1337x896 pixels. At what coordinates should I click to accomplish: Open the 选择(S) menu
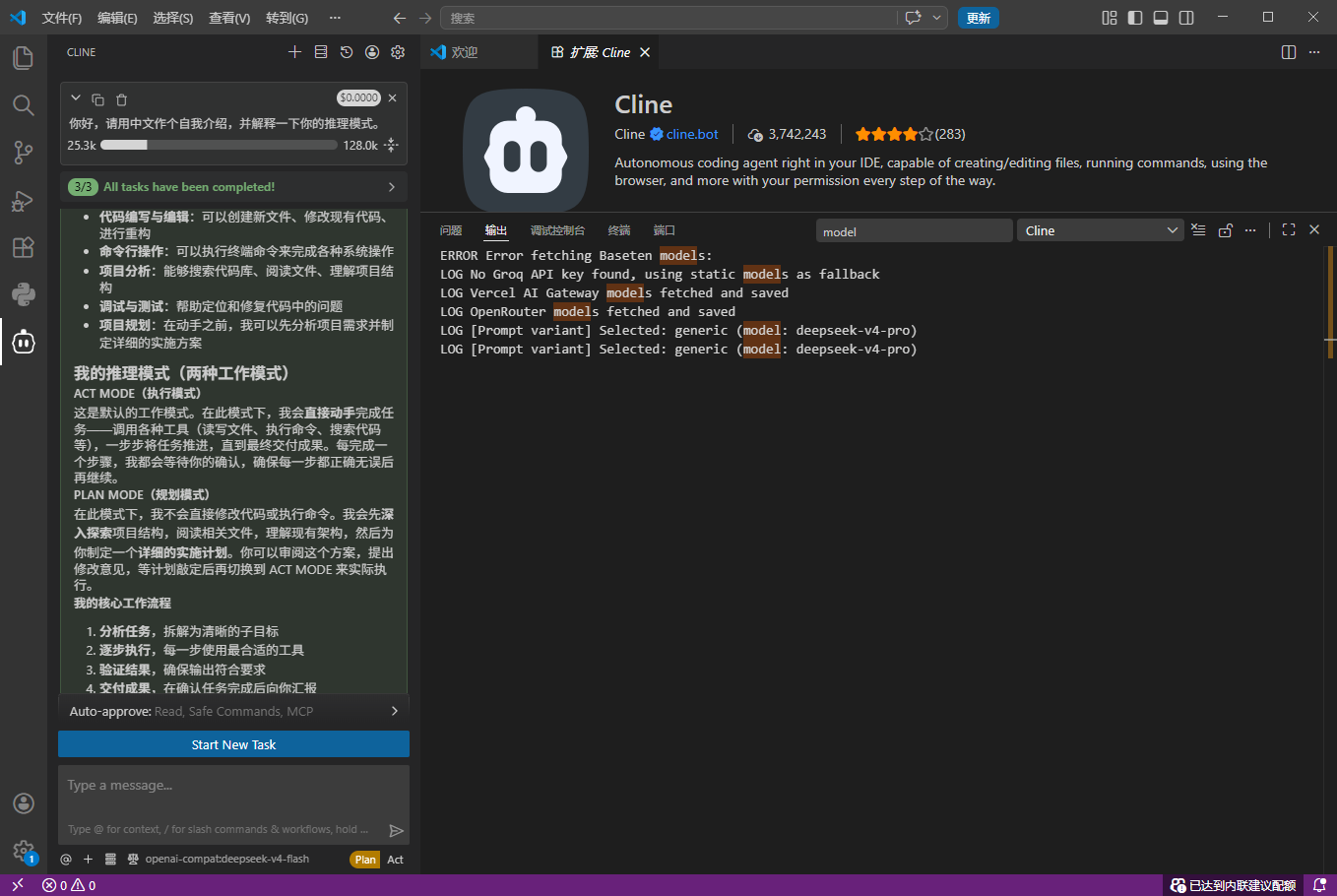(173, 18)
